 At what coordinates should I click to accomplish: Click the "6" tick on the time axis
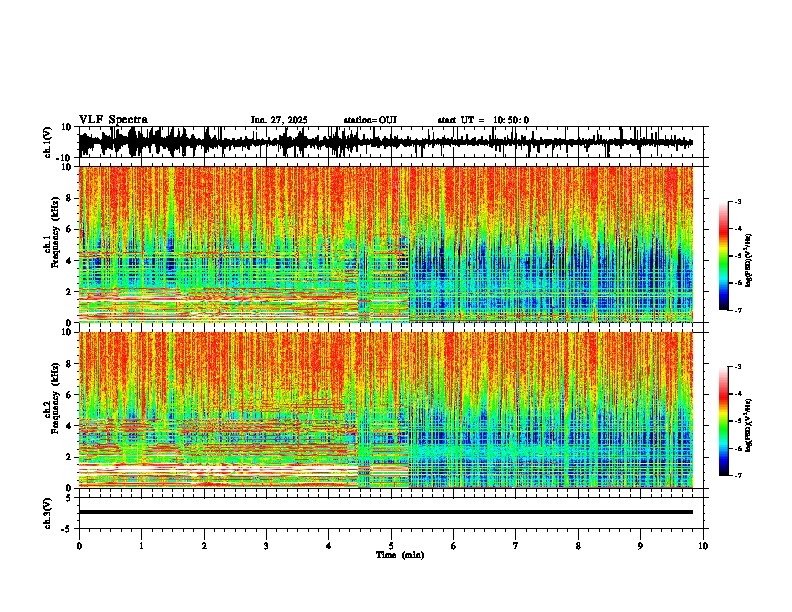(x=454, y=546)
